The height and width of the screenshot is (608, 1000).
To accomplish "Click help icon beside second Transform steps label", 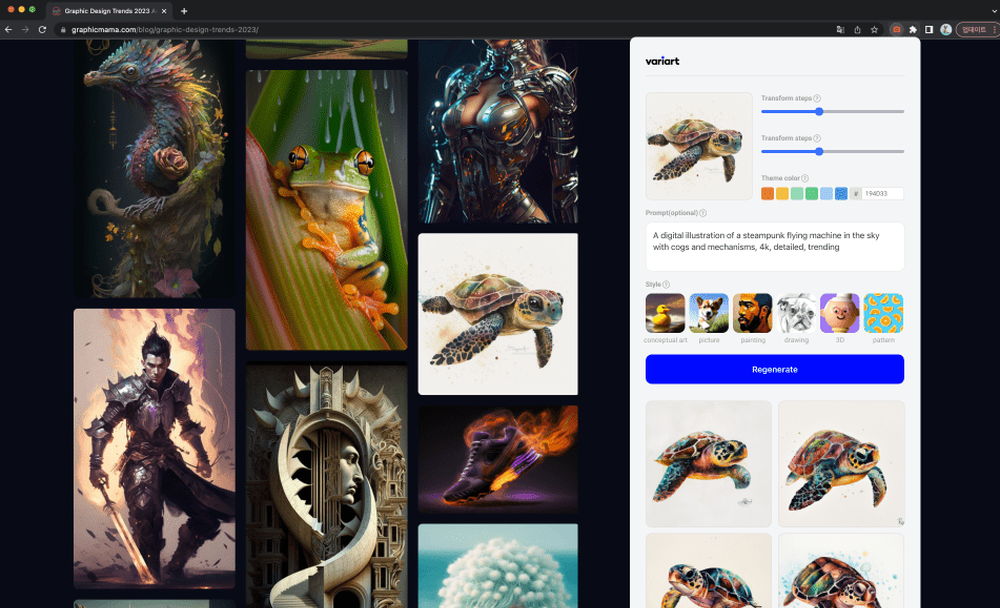I will coord(817,138).
